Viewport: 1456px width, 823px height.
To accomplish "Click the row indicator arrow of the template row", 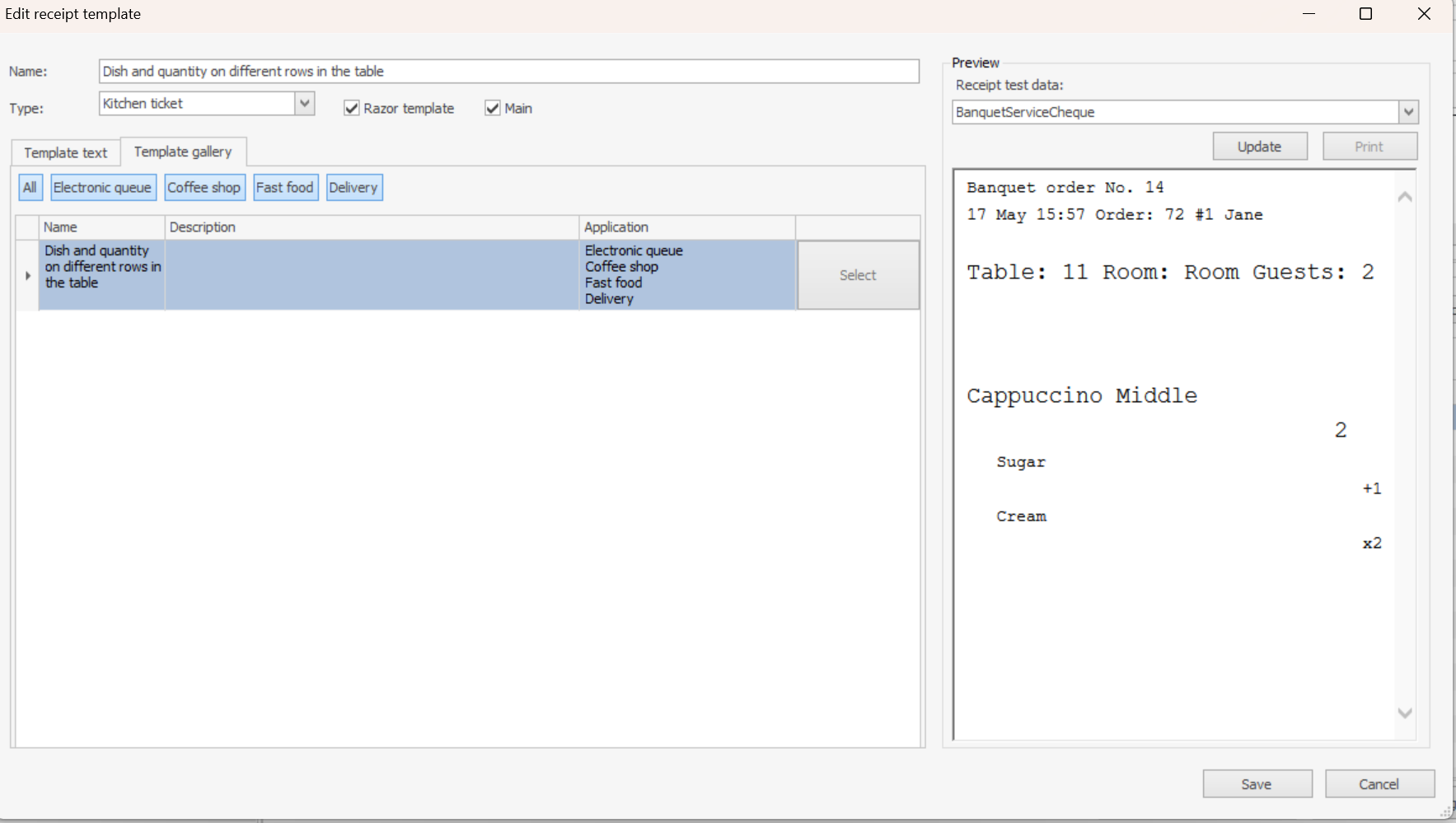I will coord(27,275).
